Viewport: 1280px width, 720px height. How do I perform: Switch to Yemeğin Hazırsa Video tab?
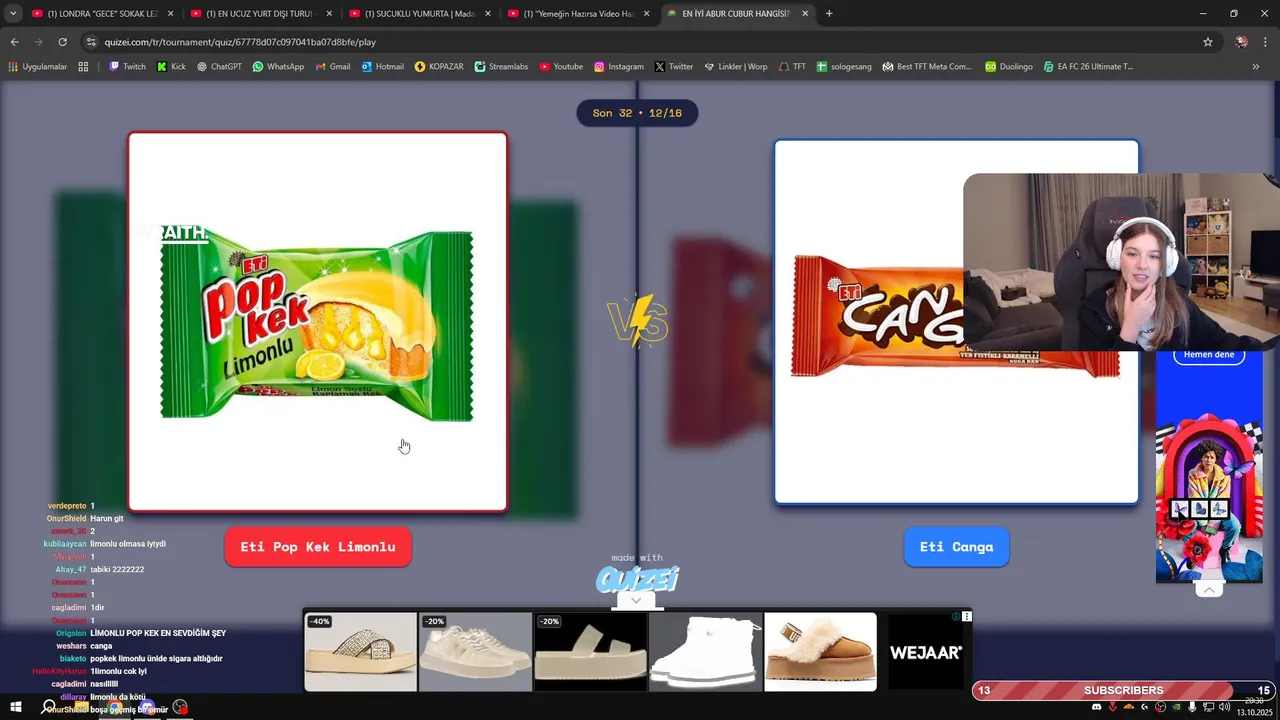[578, 14]
